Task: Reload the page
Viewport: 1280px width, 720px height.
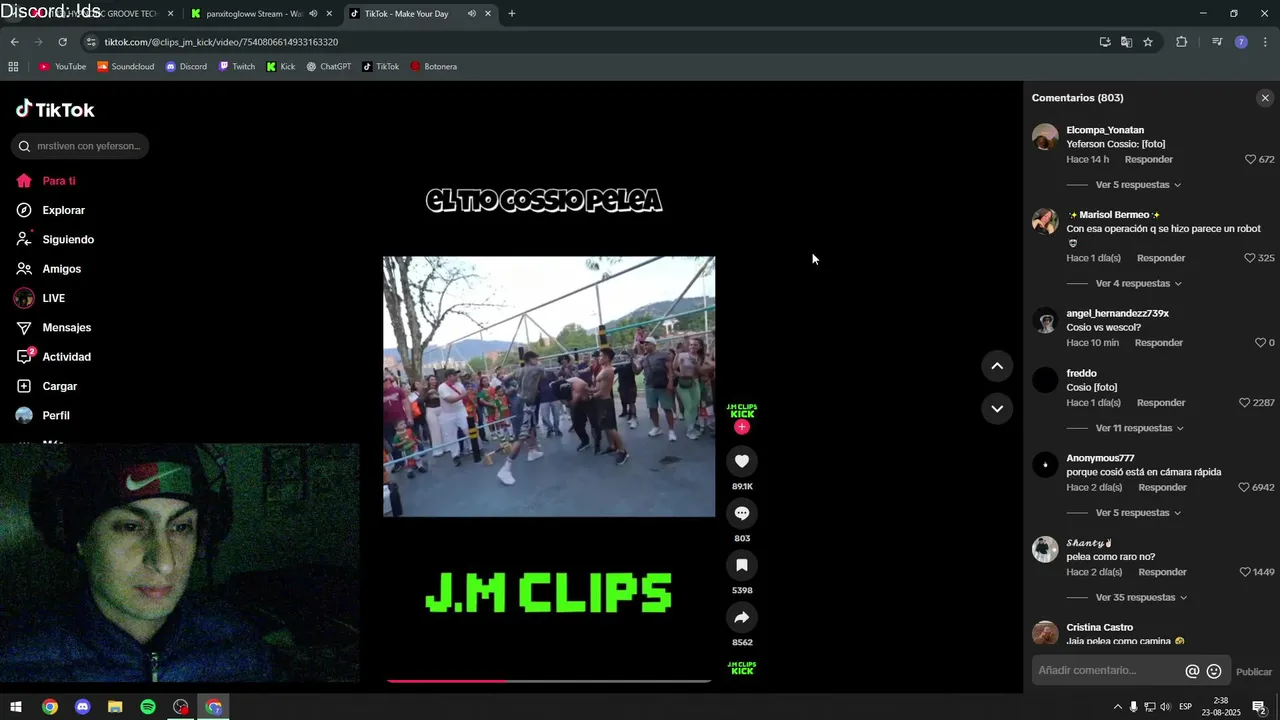Action: (62, 42)
